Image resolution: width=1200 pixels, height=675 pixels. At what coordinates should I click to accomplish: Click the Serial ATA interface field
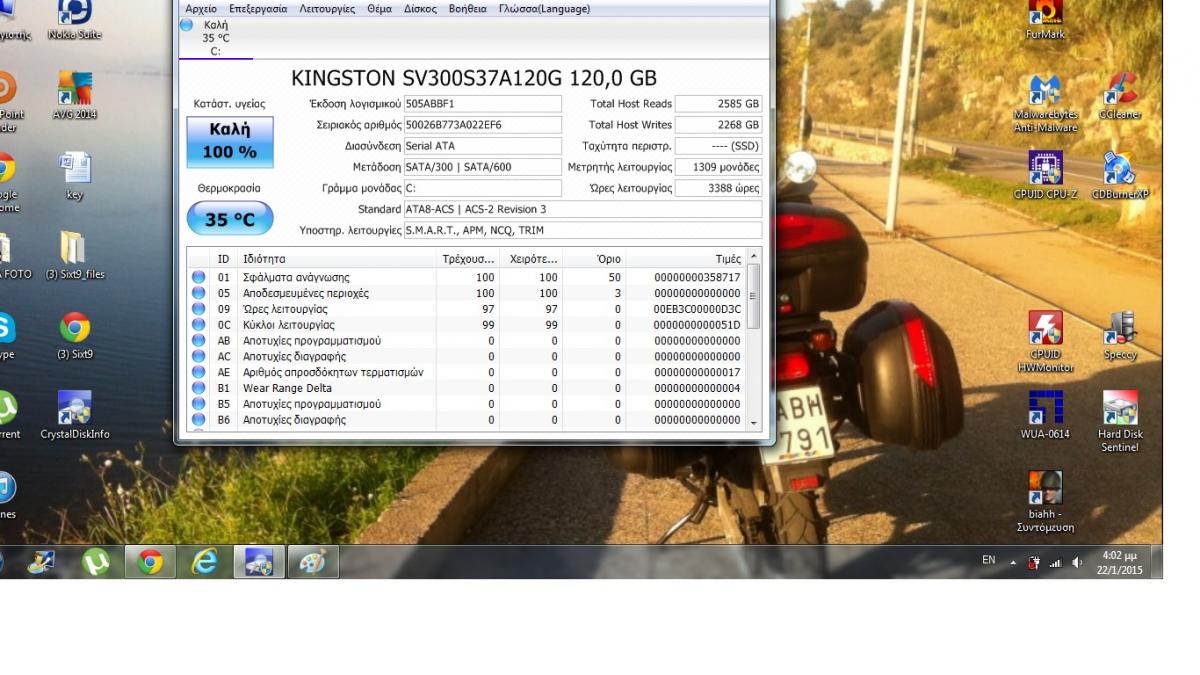pyautogui.click(x=483, y=146)
